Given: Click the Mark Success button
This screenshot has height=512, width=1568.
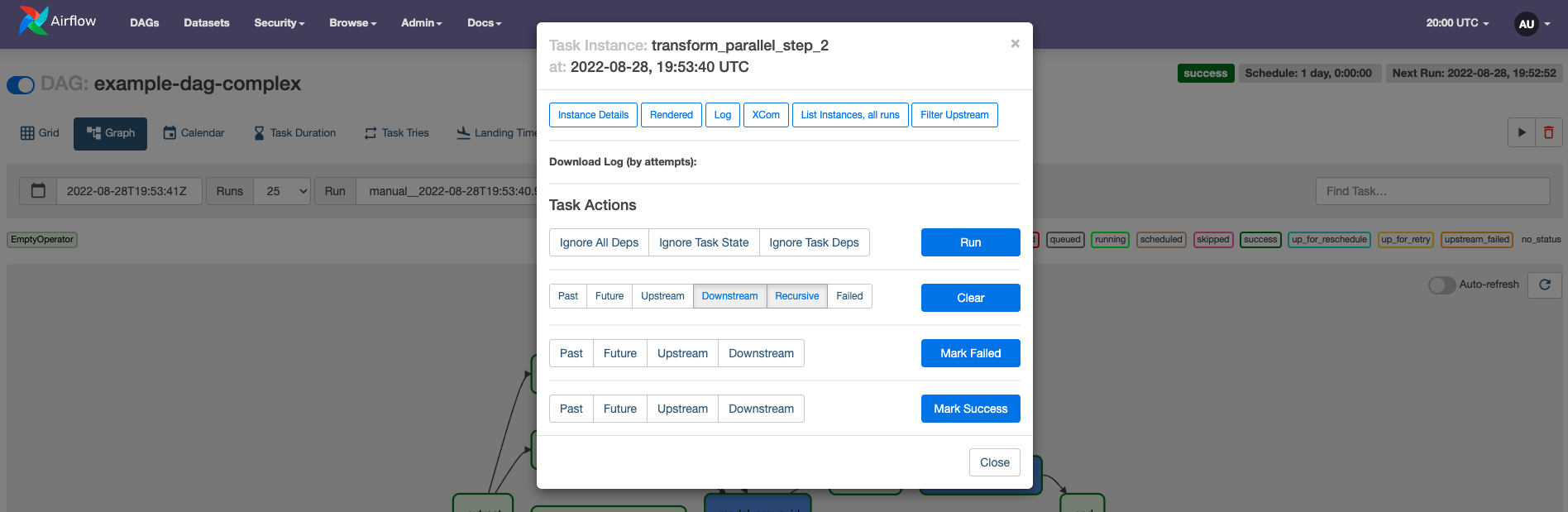Looking at the screenshot, I should coord(971,409).
